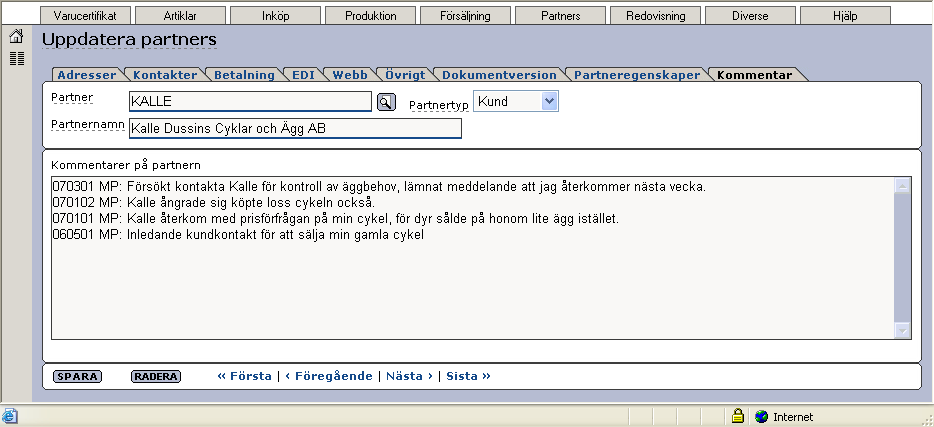Image resolution: width=934 pixels, height=427 pixels.
Task: Open the Partners menu
Action: click(561, 16)
